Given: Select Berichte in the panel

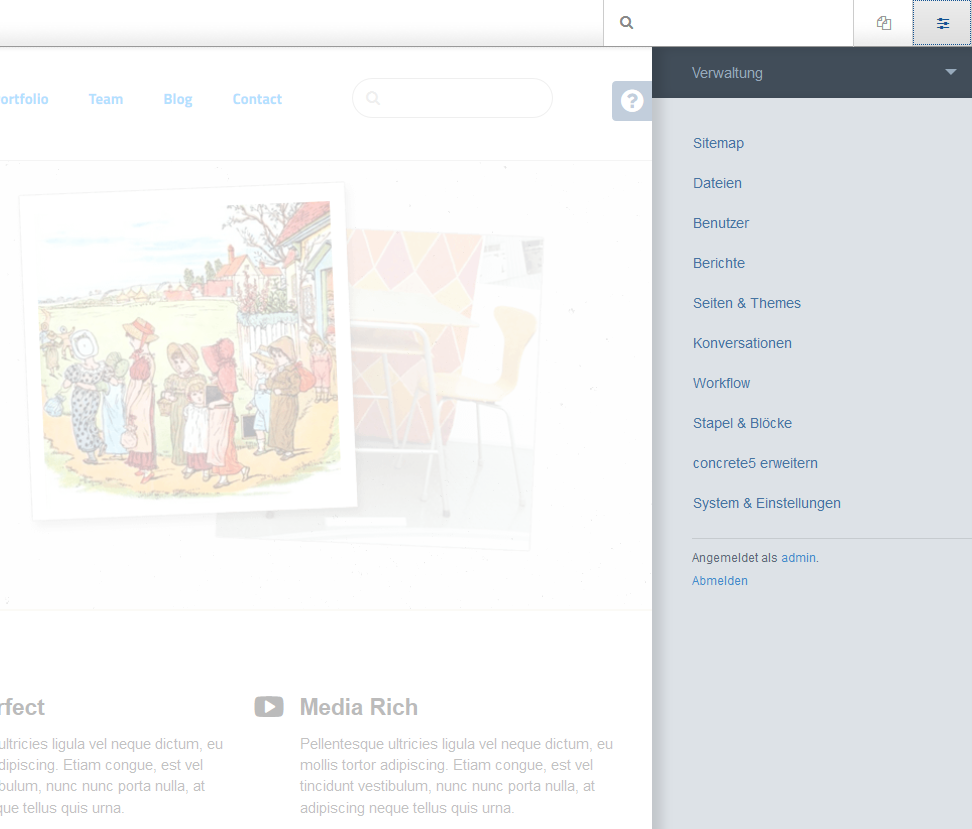Looking at the screenshot, I should point(718,263).
